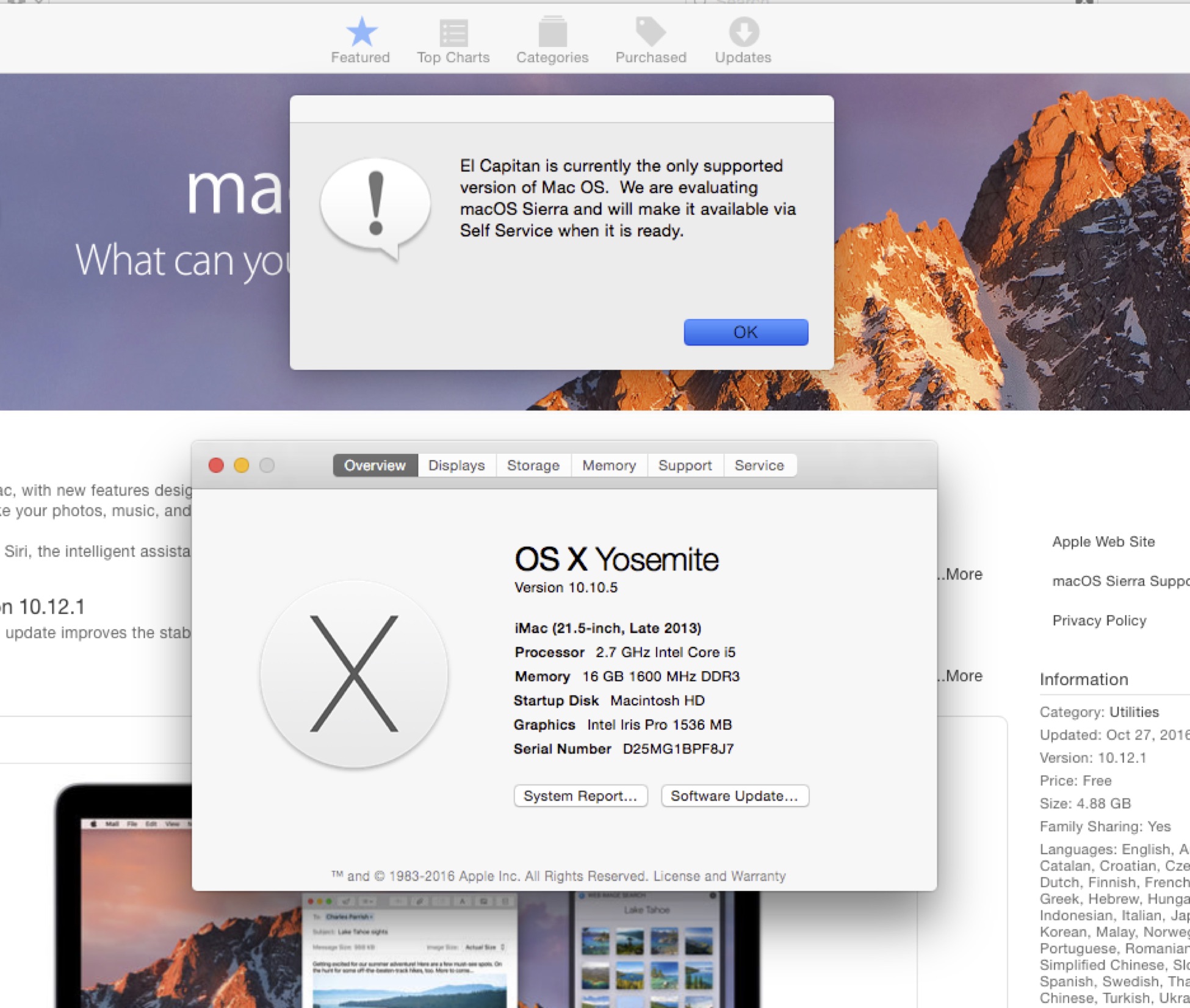The width and height of the screenshot is (1190, 1008).
Task: Click the OS X Yosemite X logo
Action: [x=354, y=674]
